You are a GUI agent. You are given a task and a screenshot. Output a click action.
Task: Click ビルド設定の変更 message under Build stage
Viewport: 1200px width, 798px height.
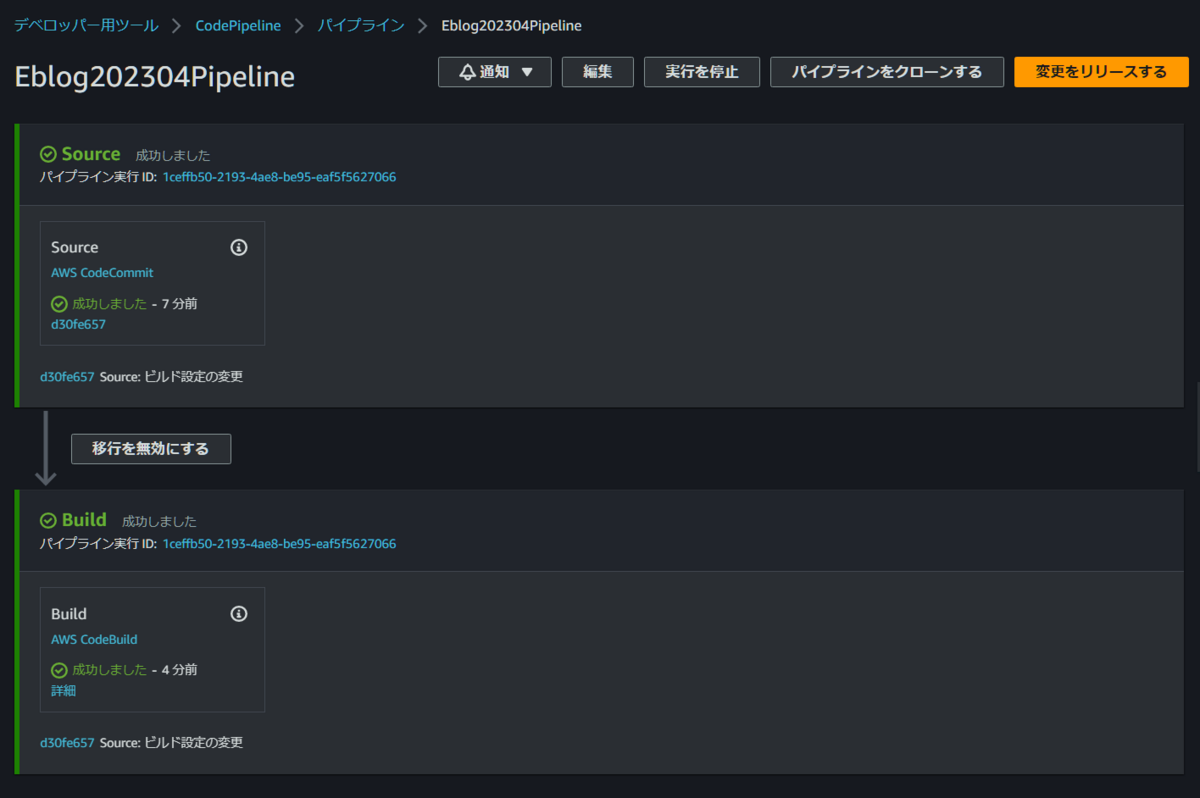(x=194, y=743)
